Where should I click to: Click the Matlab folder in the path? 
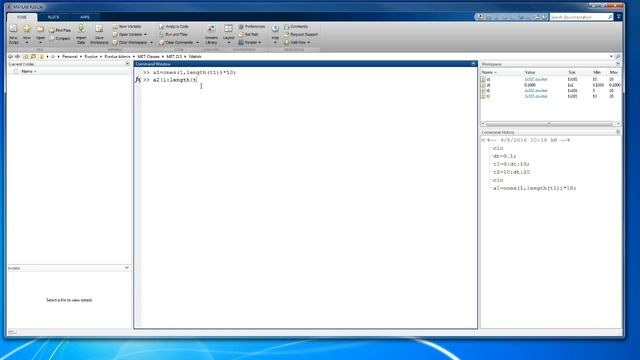(x=195, y=56)
